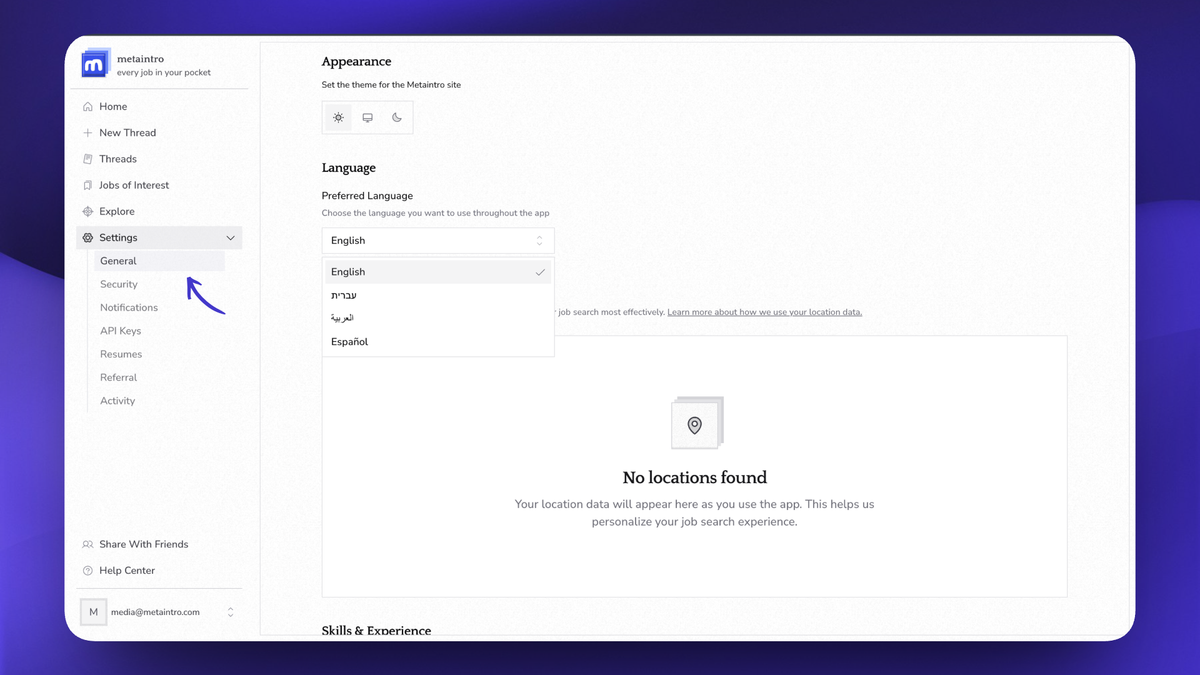
Task: Open 'Learn more about how we use your location data' link
Action: click(x=765, y=312)
